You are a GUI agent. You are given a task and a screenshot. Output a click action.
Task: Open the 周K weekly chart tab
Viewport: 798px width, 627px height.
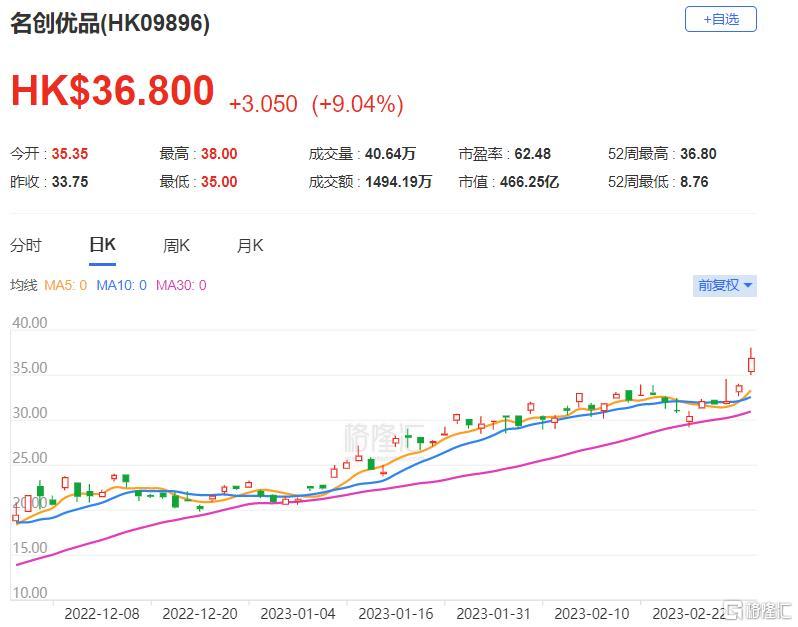(176, 246)
